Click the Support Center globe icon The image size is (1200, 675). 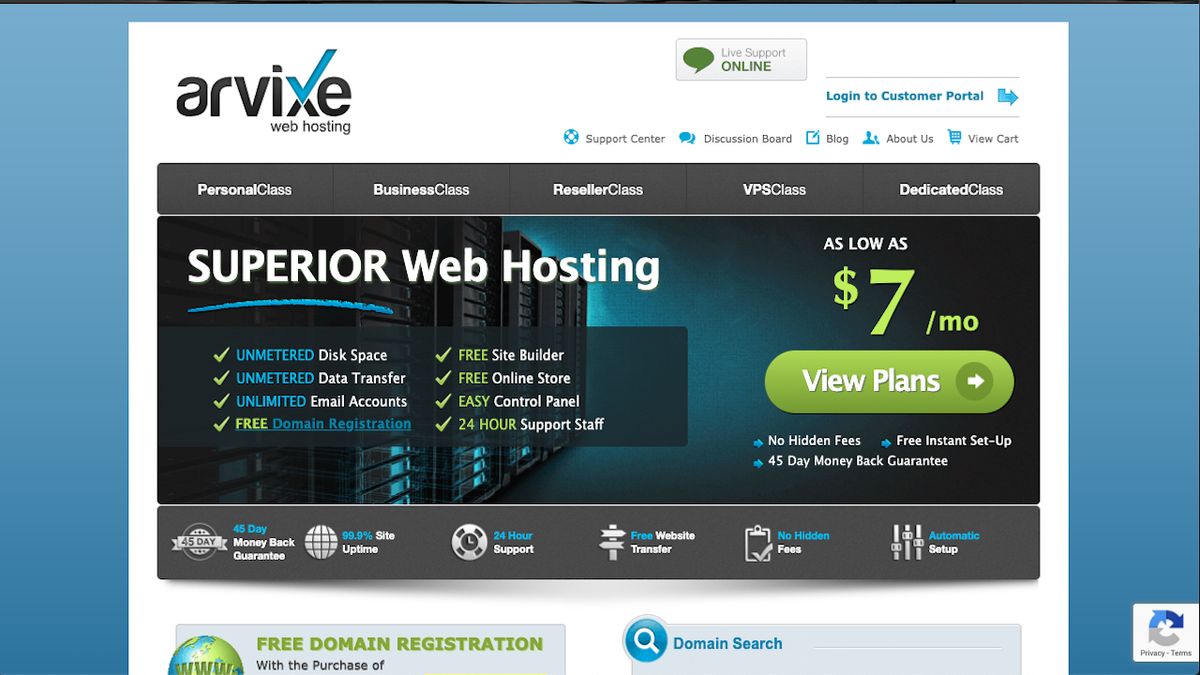[571, 138]
